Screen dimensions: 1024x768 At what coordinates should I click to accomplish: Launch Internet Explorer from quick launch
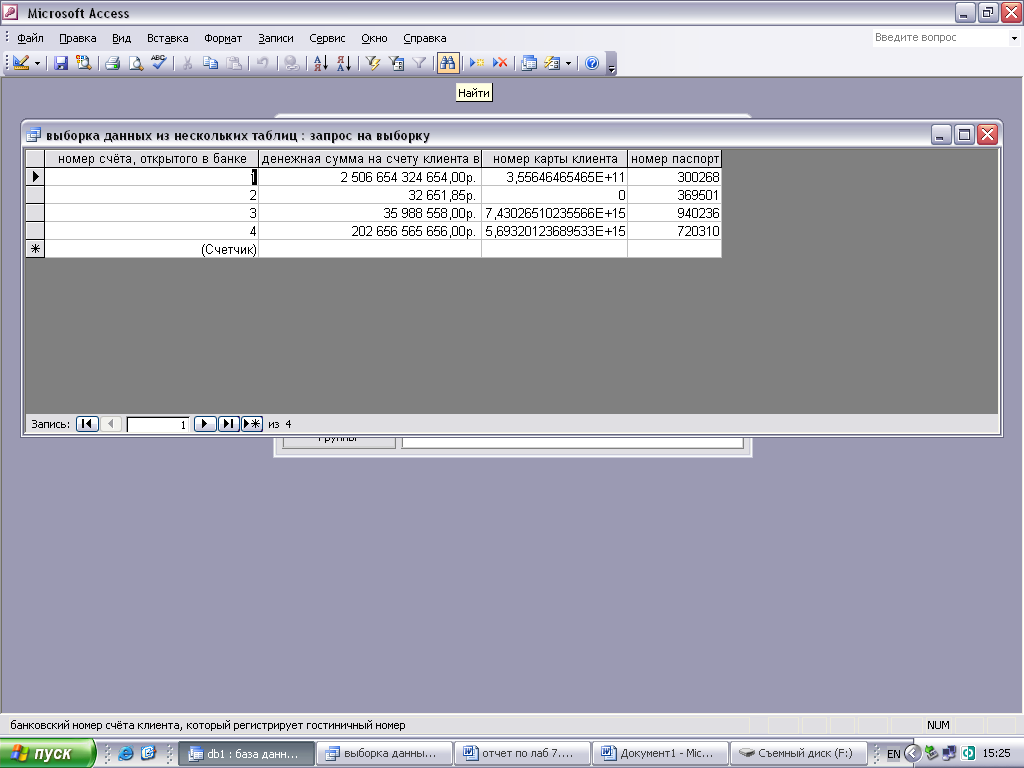(x=125, y=754)
